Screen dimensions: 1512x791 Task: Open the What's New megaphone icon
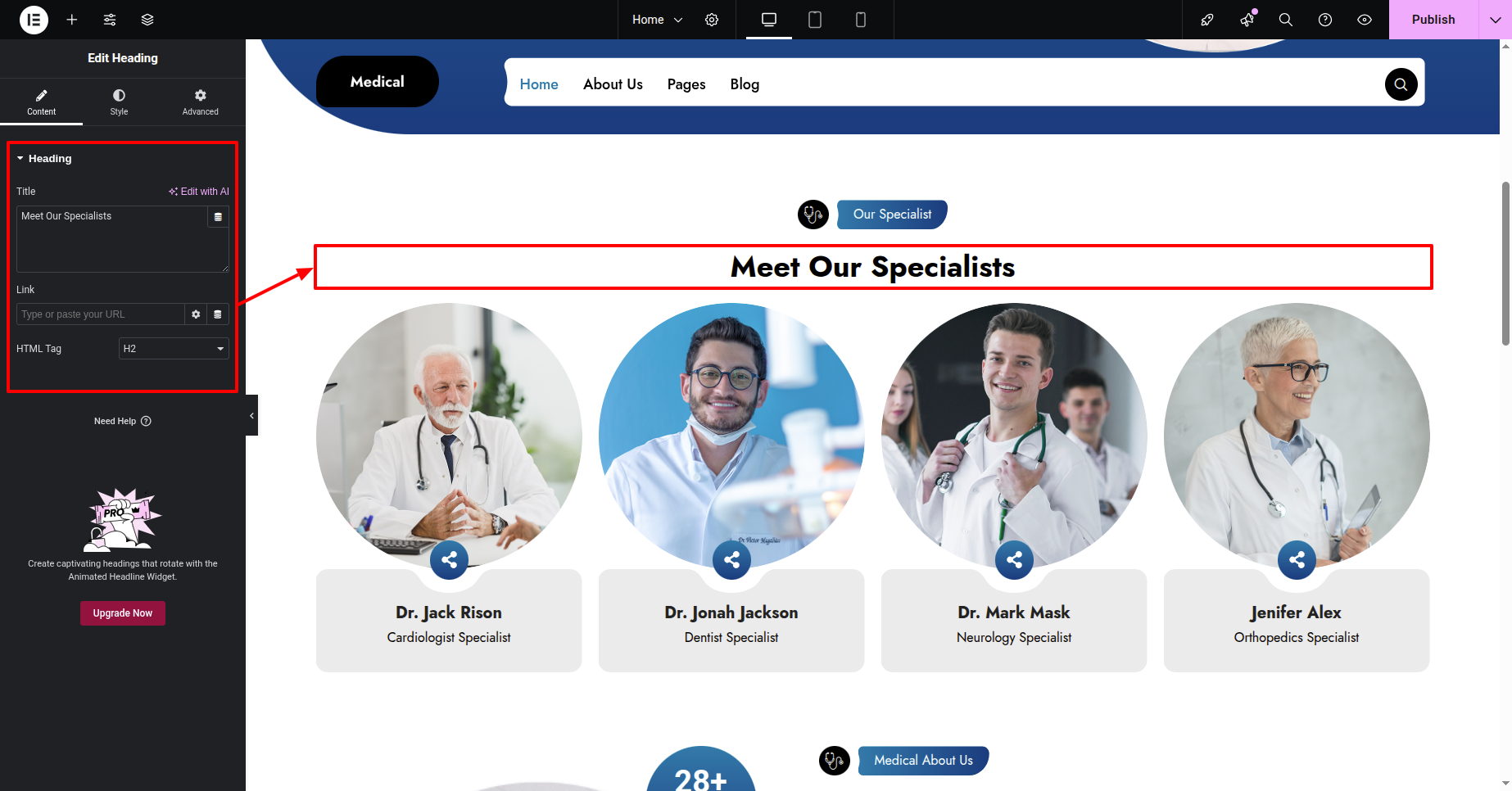1247,20
